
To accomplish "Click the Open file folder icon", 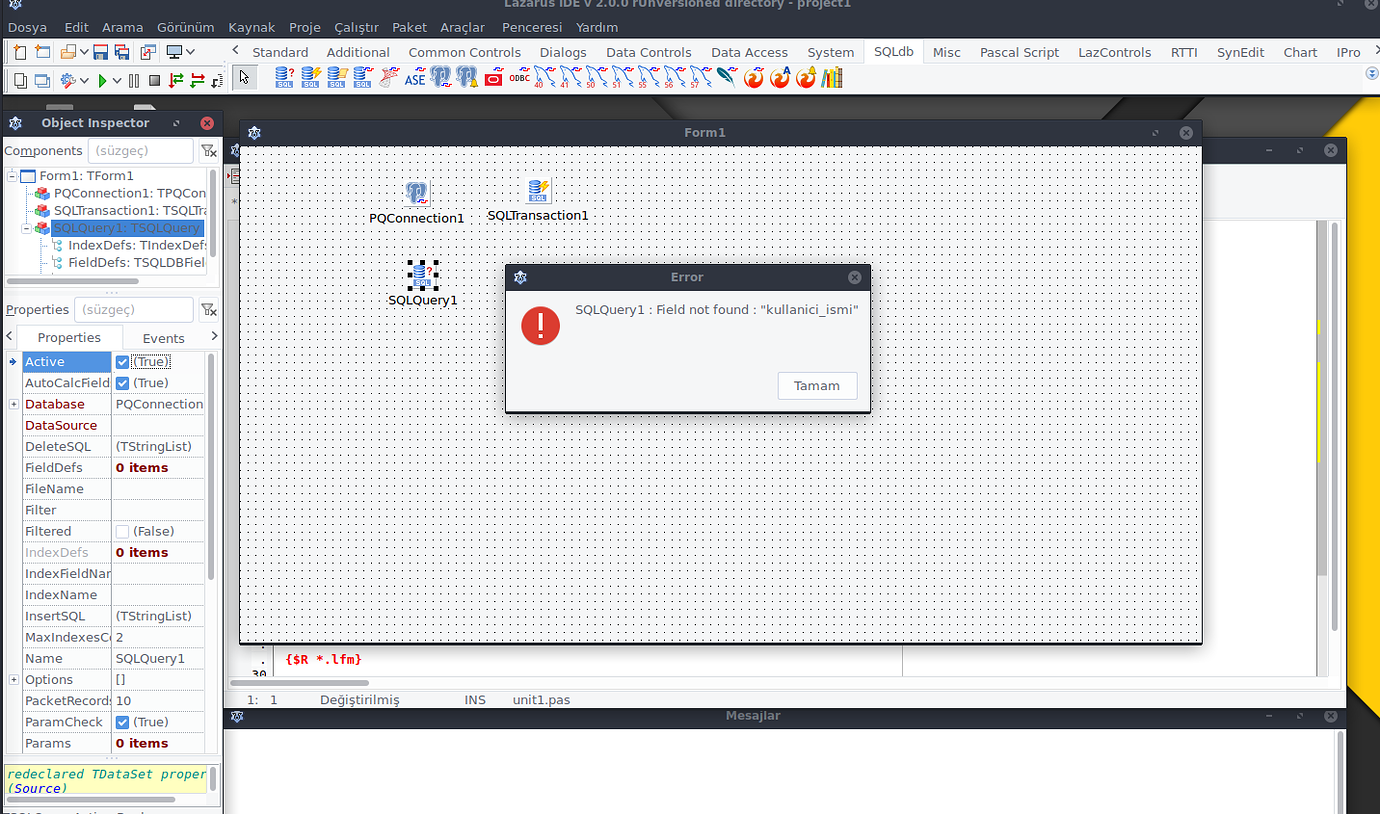I will (x=68, y=52).
